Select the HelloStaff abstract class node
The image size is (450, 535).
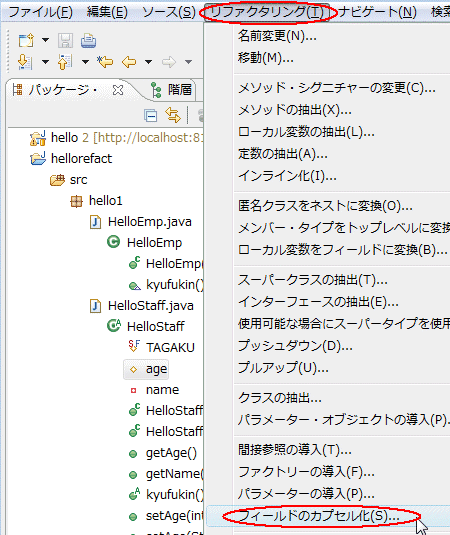pyautogui.click(x=146, y=327)
